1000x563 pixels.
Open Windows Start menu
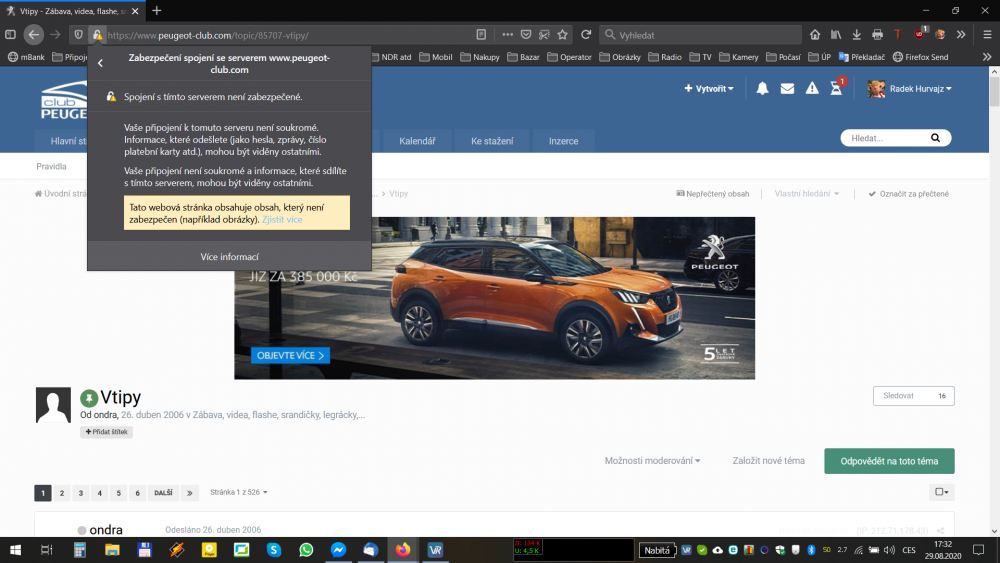(x=15, y=550)
